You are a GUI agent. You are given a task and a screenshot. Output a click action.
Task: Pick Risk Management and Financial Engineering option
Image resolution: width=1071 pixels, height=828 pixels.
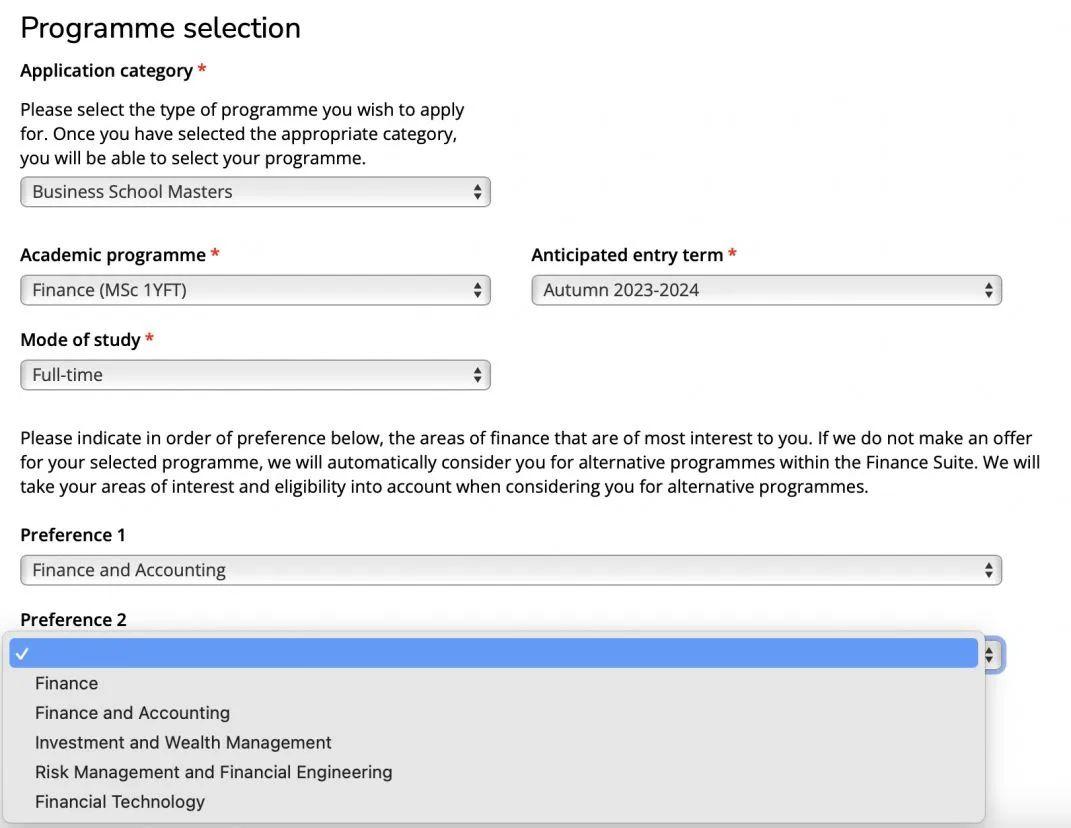213,772
